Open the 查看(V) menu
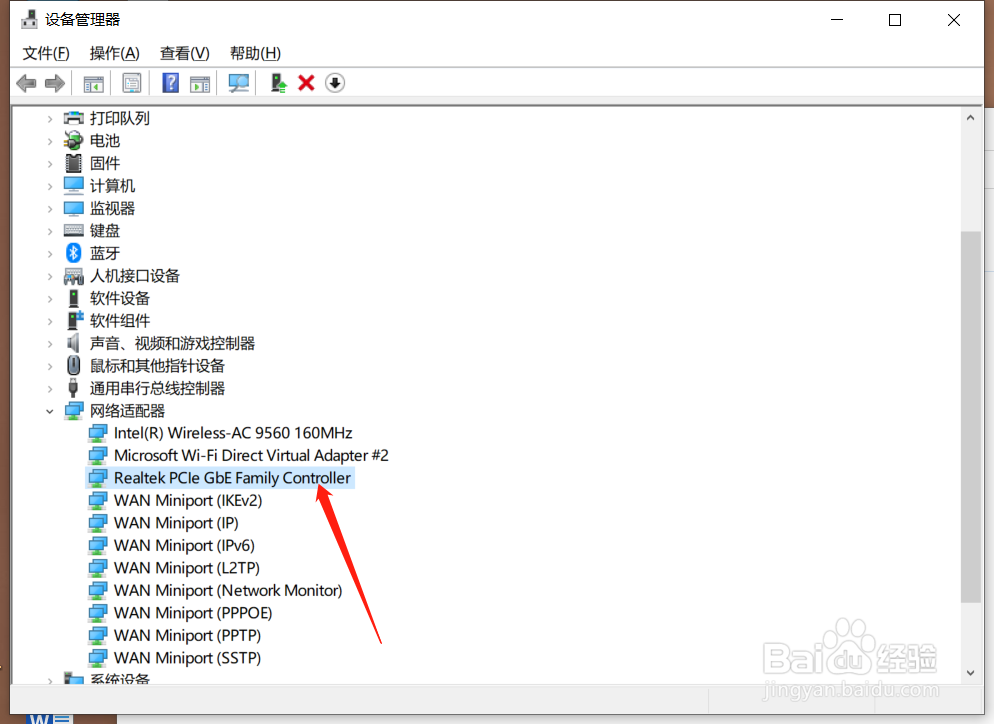Image resolution: width=994 pixels, height=724 pixels. pos(184,53)
